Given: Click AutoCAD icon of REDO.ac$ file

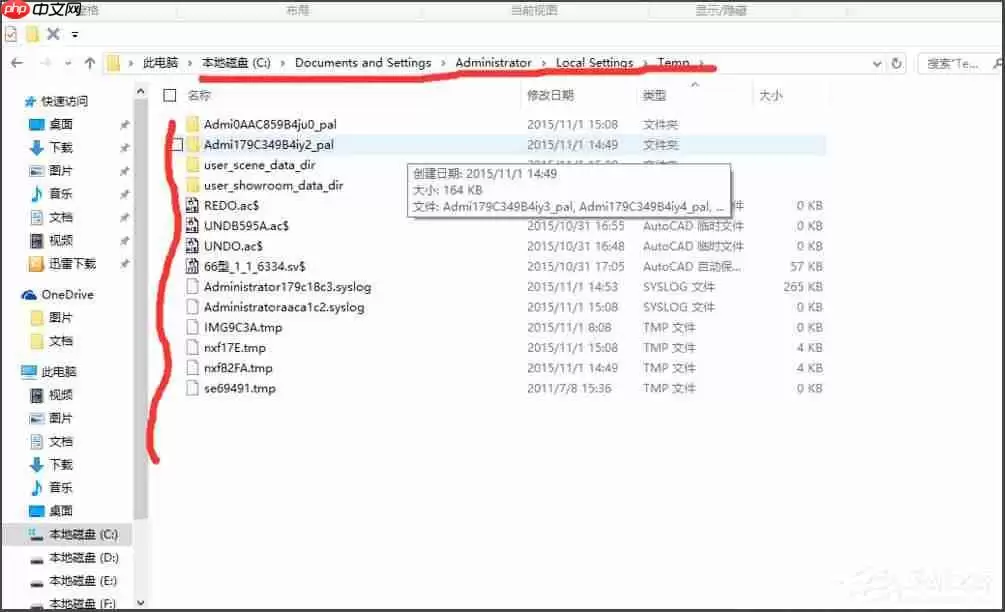Looking at the screenshot, I should point(192,206).
